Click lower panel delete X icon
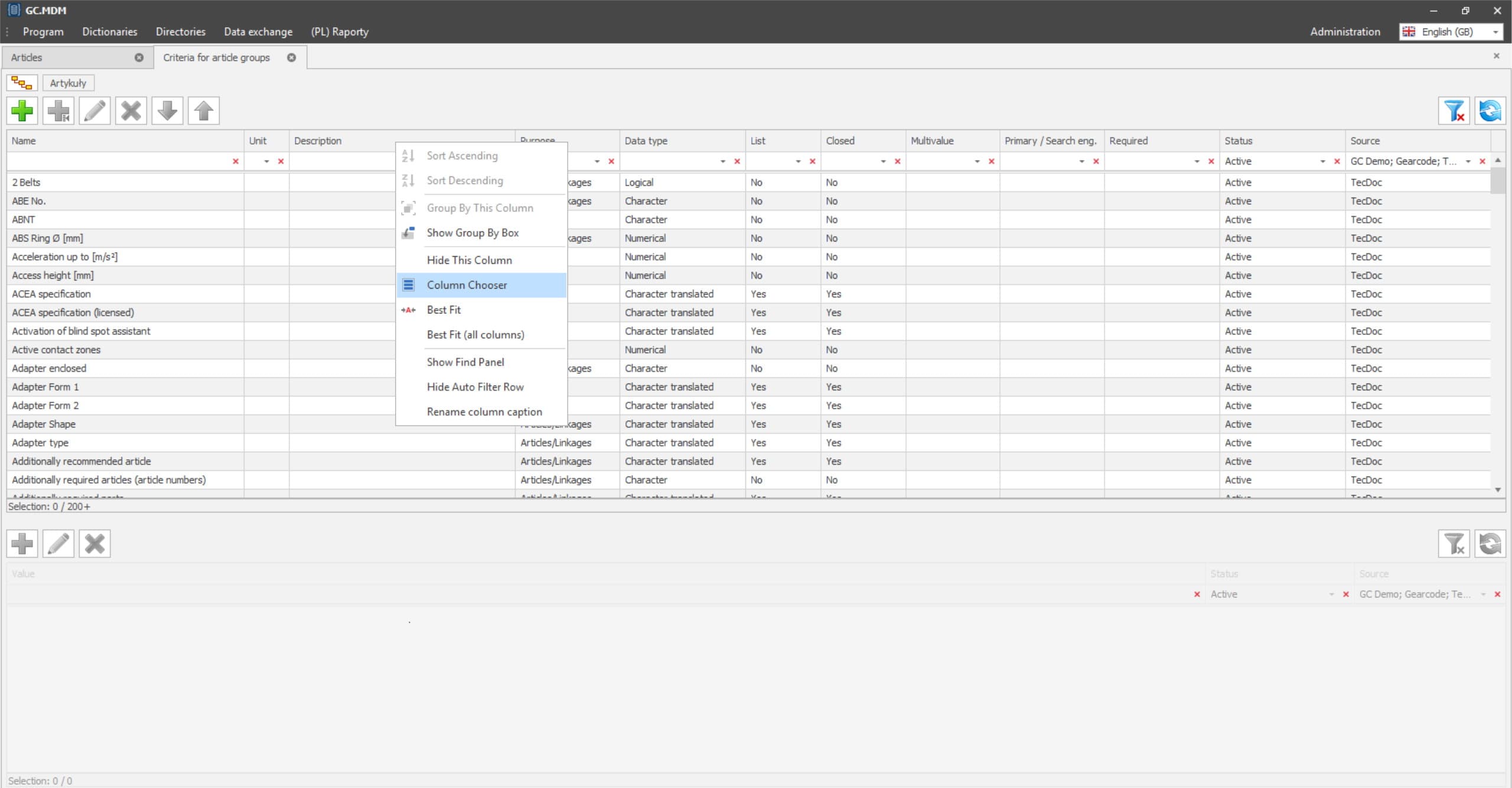Image resolution: width=1512 pixels, height=788 pixels. (94, 544)
